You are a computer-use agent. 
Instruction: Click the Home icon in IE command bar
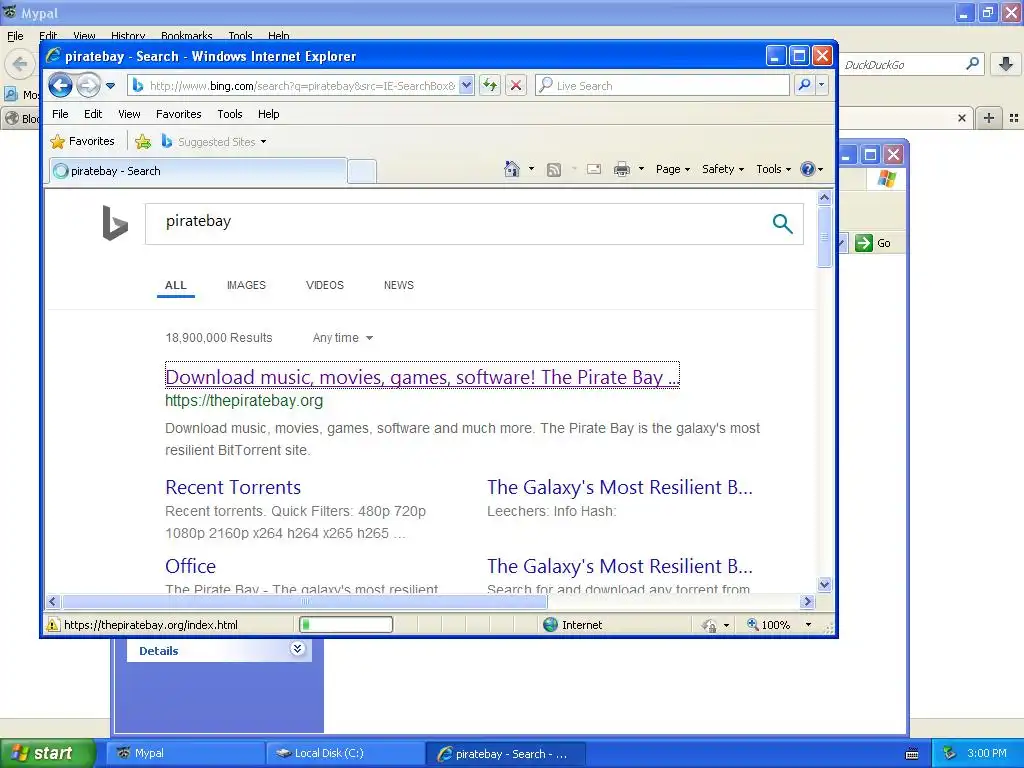click(x=512, y=169)
